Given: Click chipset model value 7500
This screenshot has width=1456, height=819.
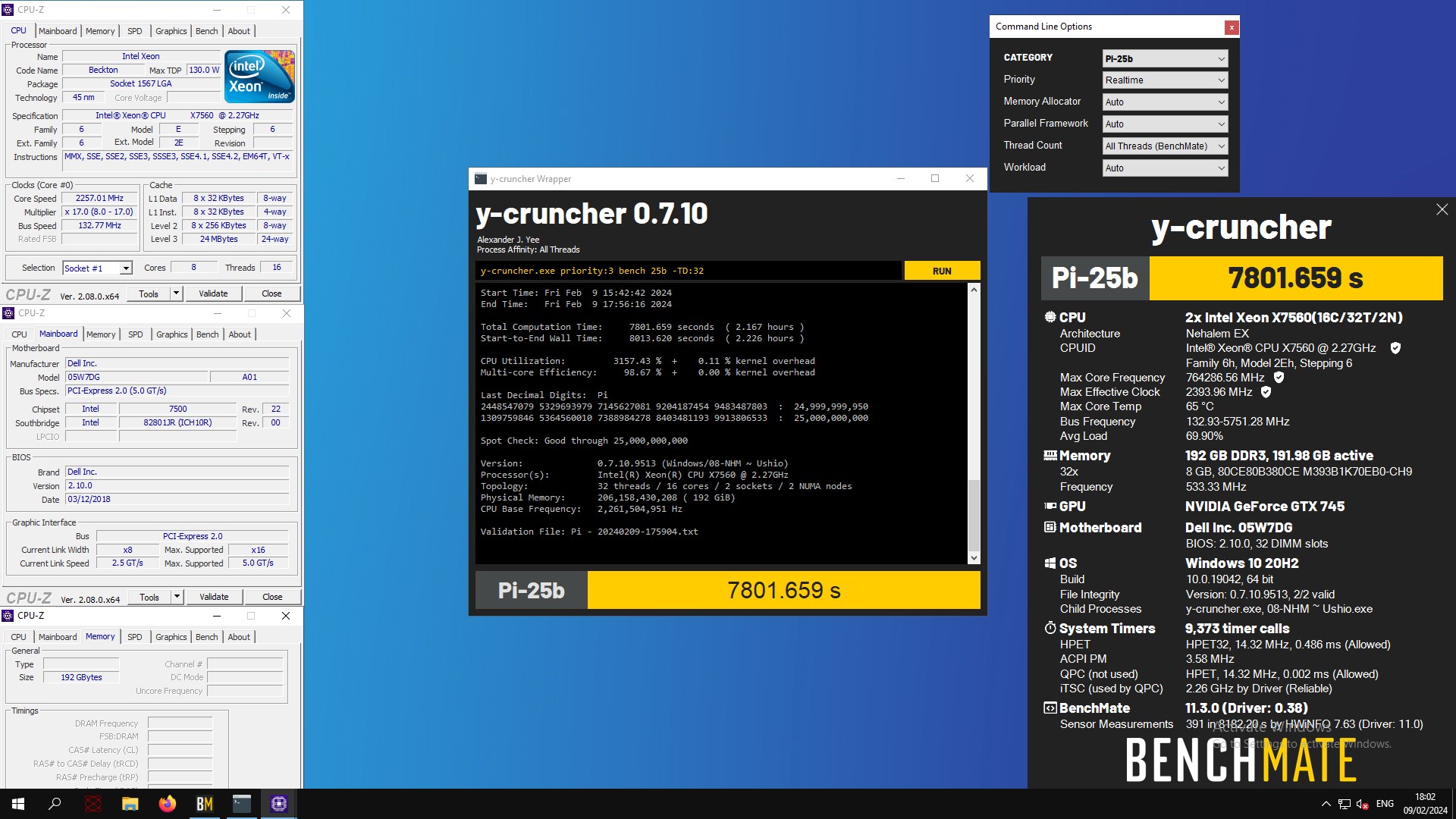Looking at the screenshot, I should coord(177,409).
